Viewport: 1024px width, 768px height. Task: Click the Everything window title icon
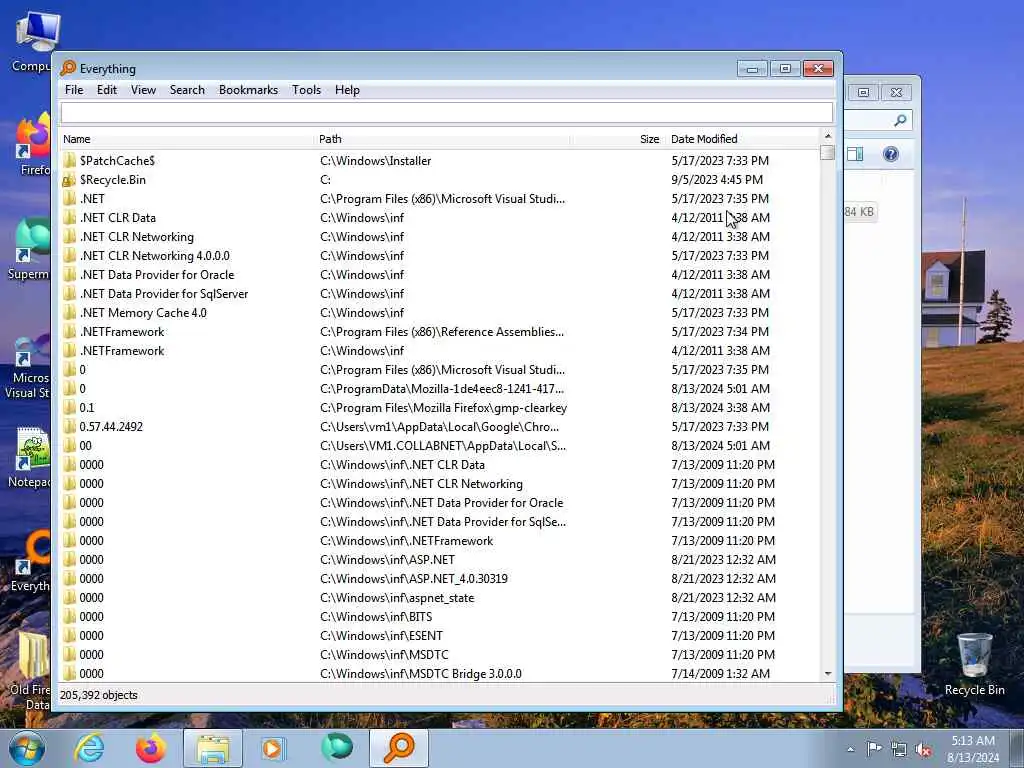(68, 69)
